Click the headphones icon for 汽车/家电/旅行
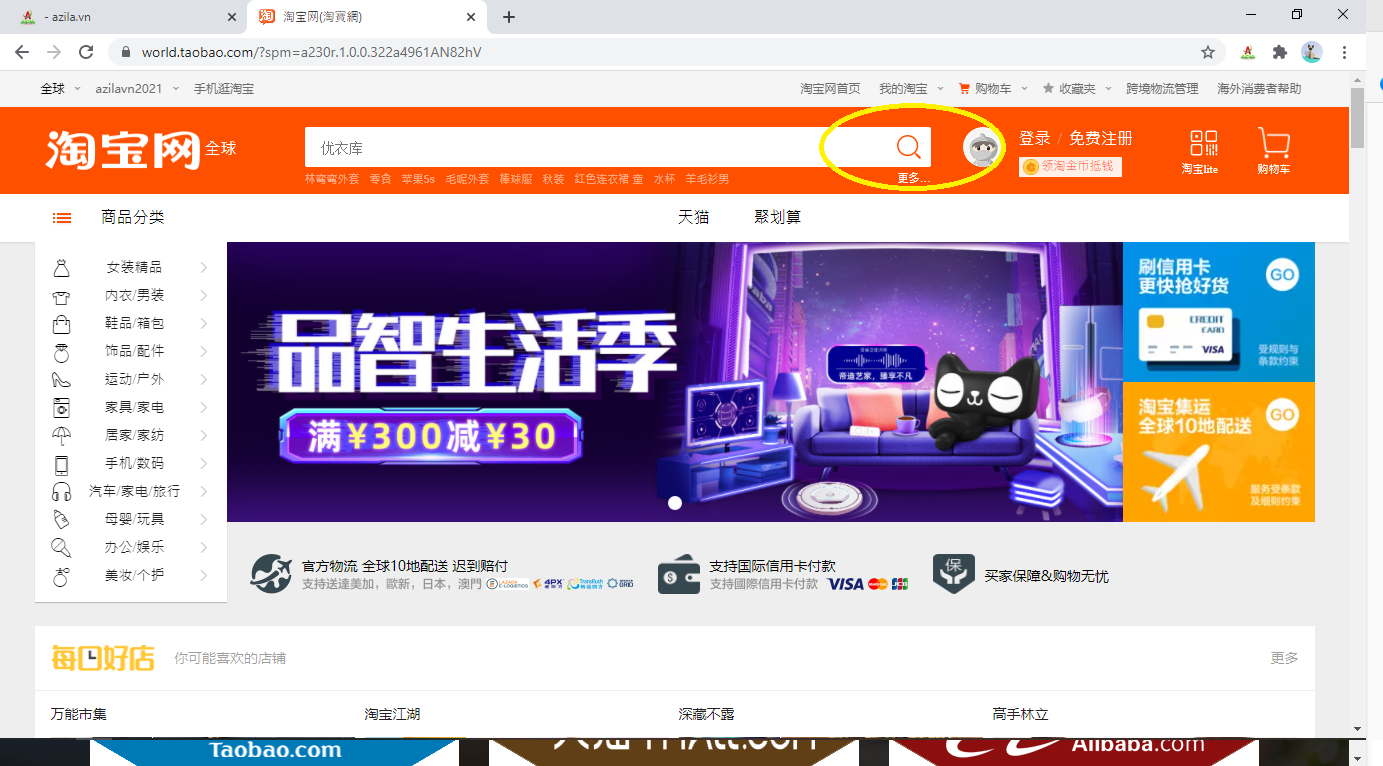This screenshot has height=766, width=1383. tap(61, 492)
